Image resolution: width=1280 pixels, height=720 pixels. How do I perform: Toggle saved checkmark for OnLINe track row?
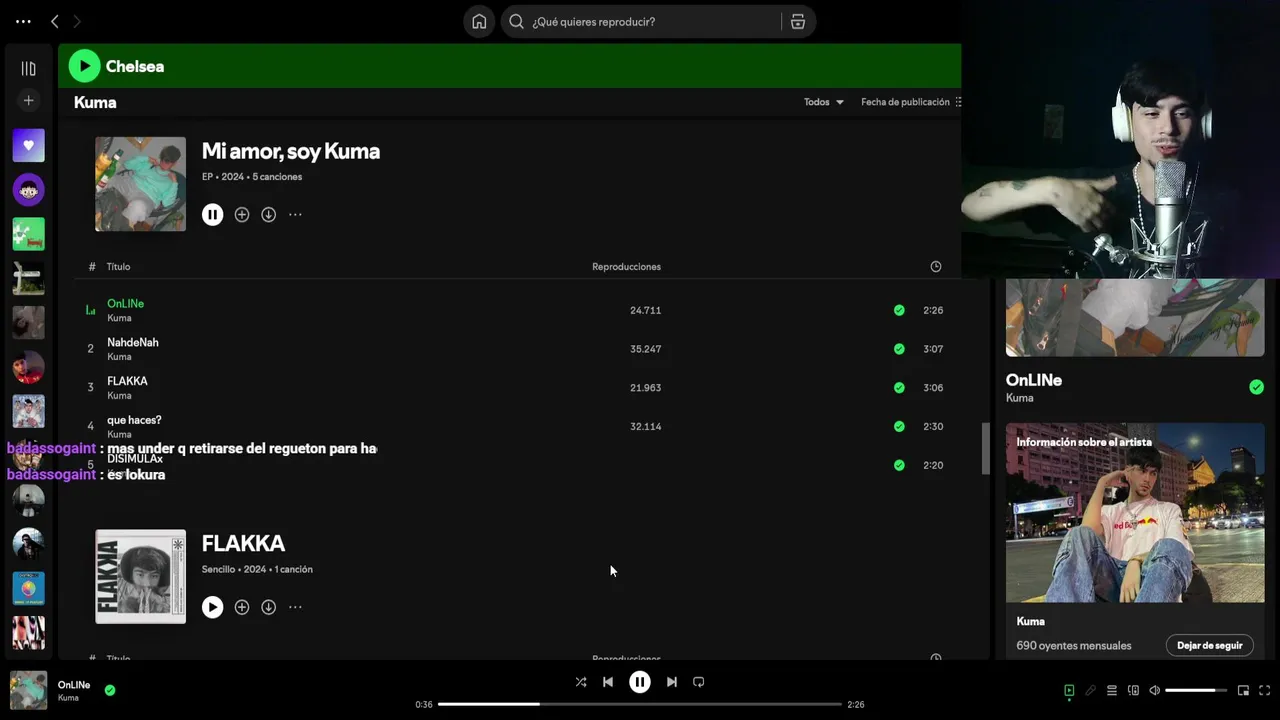pos(899,310)
